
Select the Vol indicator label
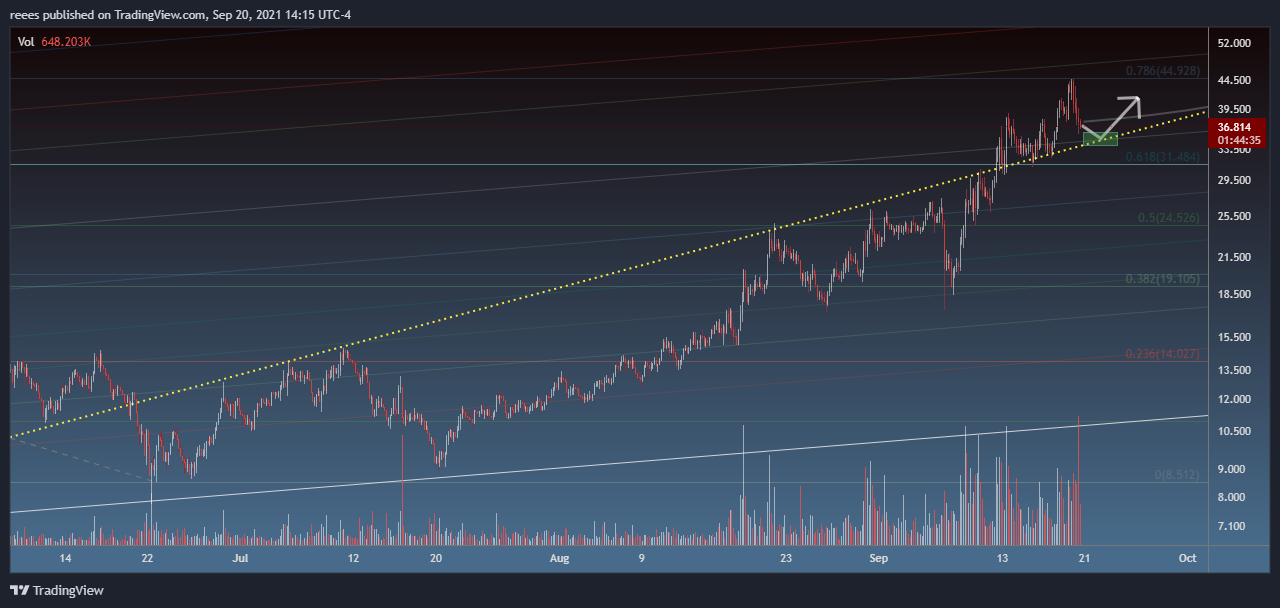(25, 42)
